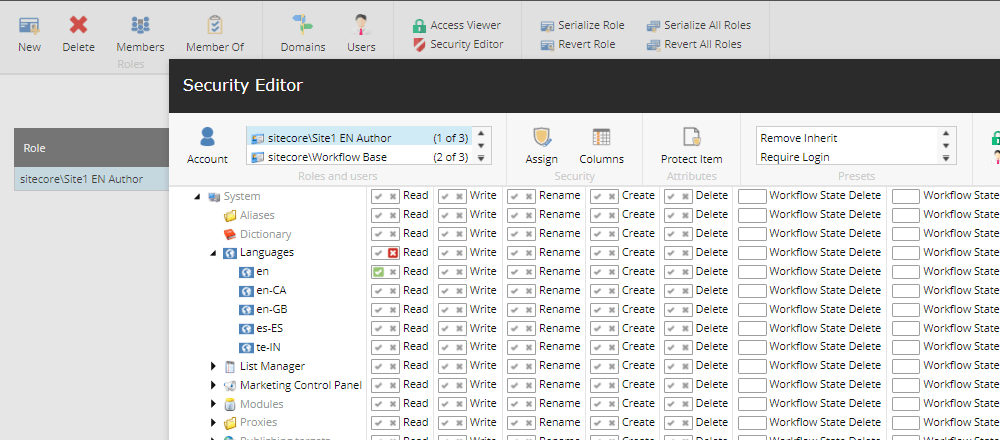
Task: Click the Assign shield icon
Action: tap(542, 137)
